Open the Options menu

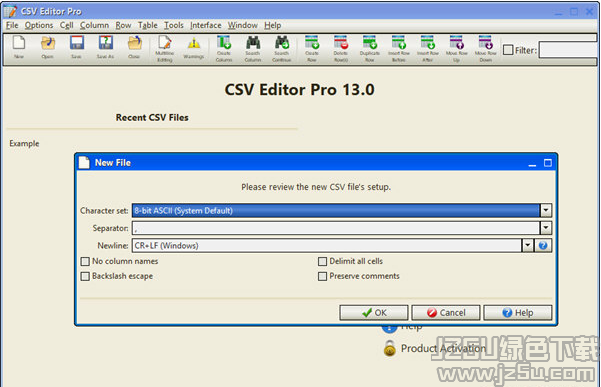coord(39,25)
